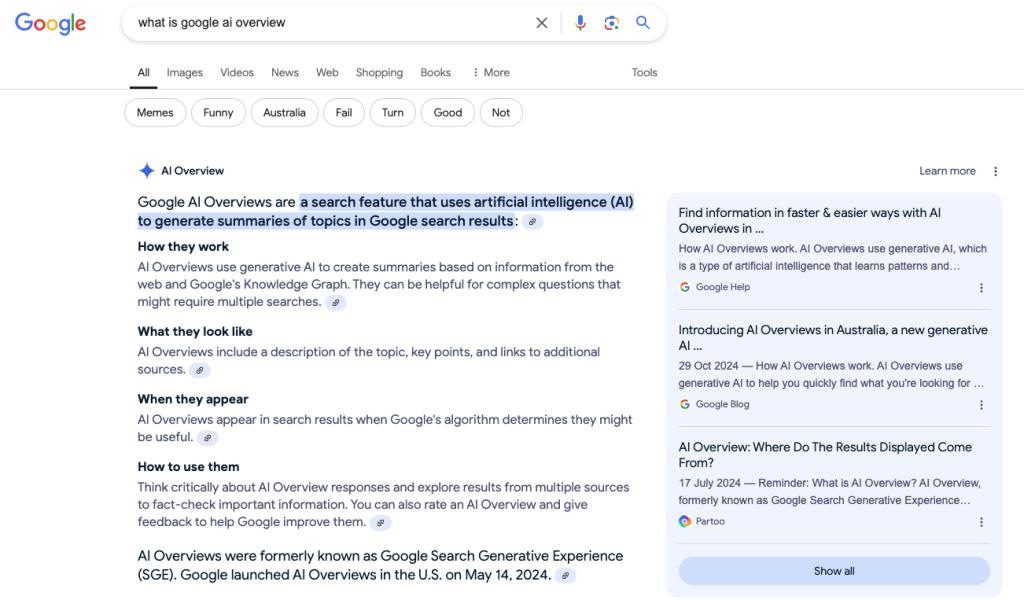Open source link icon after 'be useful.'
Image resolution: width=1024 pixels, height=600 pixels.
click(x=208, y=438)
